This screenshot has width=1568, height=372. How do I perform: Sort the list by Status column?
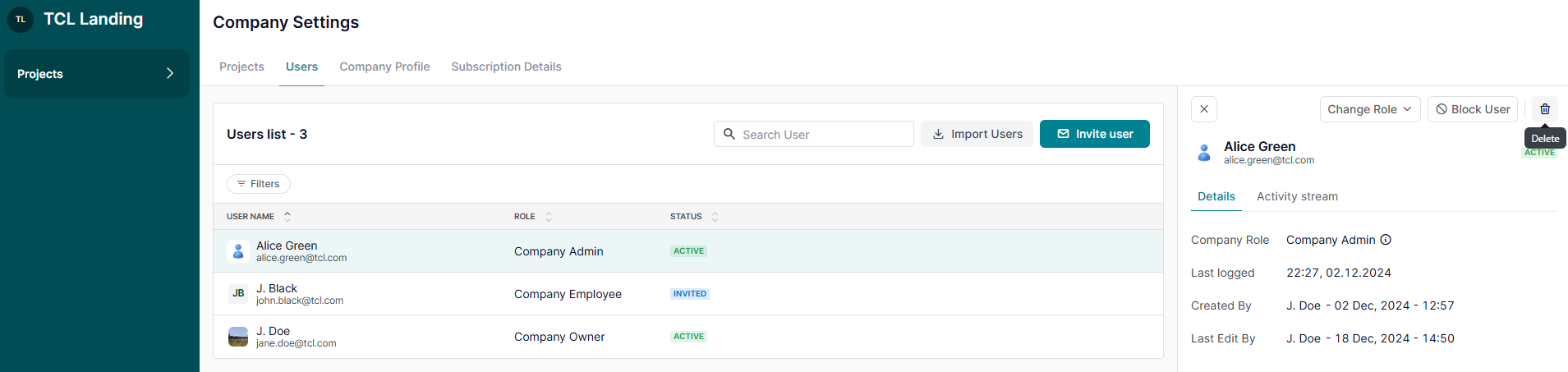(694, 217)
